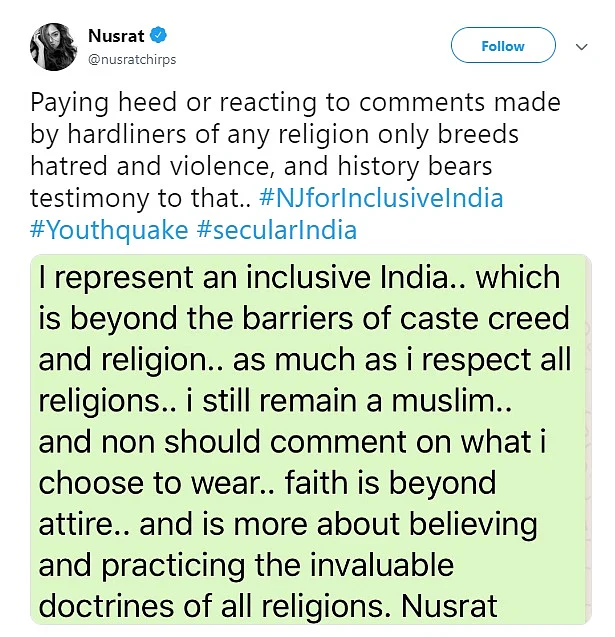Click the phrase 'doctrines of all religions'
This screenshot has height=637, width=615.
tap(211, 606)
